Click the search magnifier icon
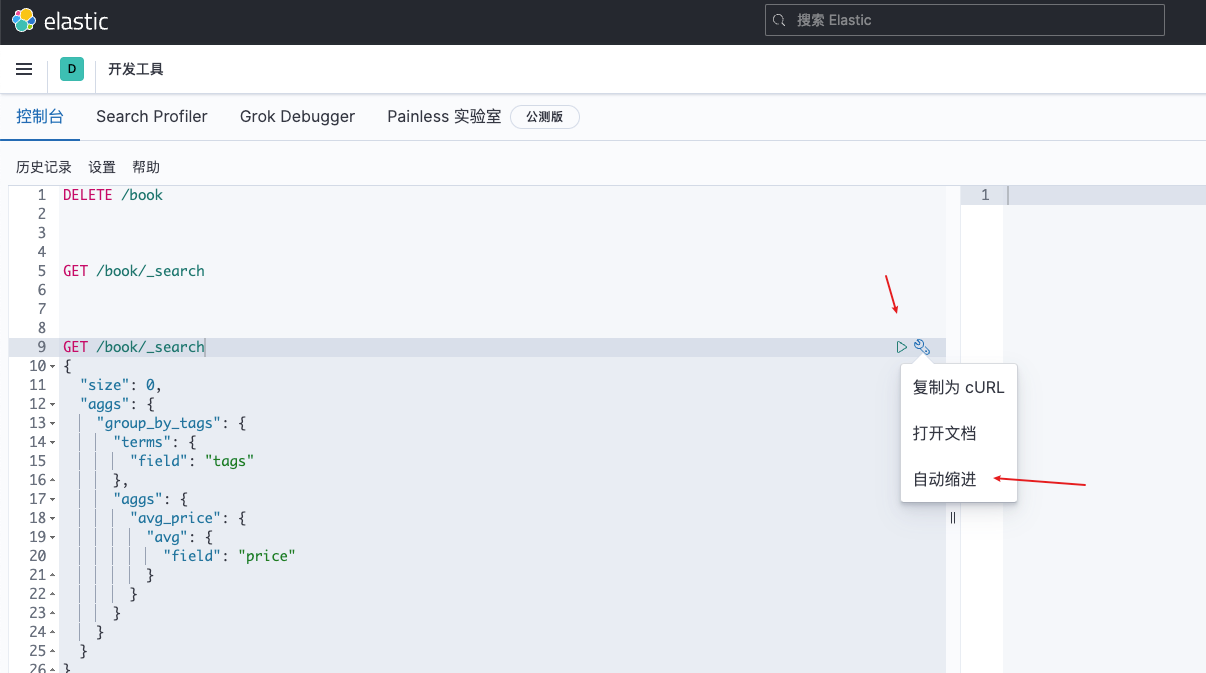Image resolution: width=1206 pixels, height=673 pixels. pos(780,20)
